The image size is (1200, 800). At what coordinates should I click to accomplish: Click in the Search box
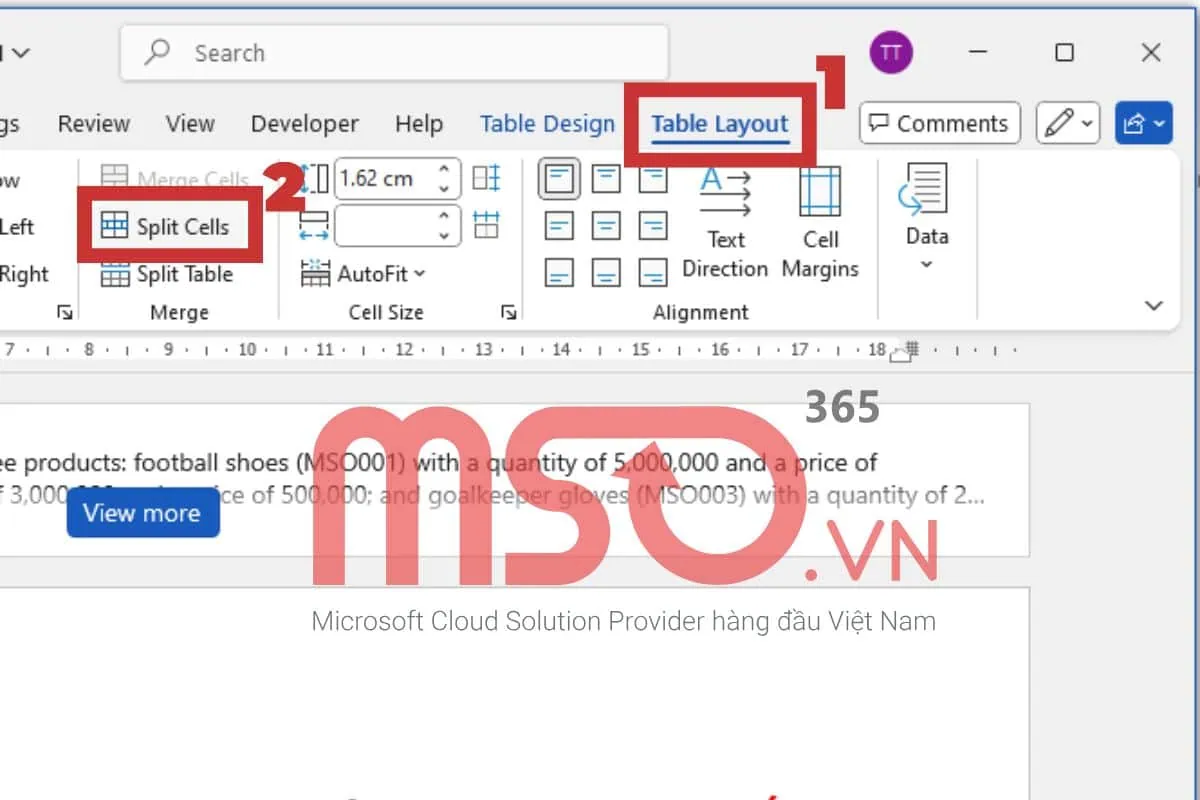point(394,53)
